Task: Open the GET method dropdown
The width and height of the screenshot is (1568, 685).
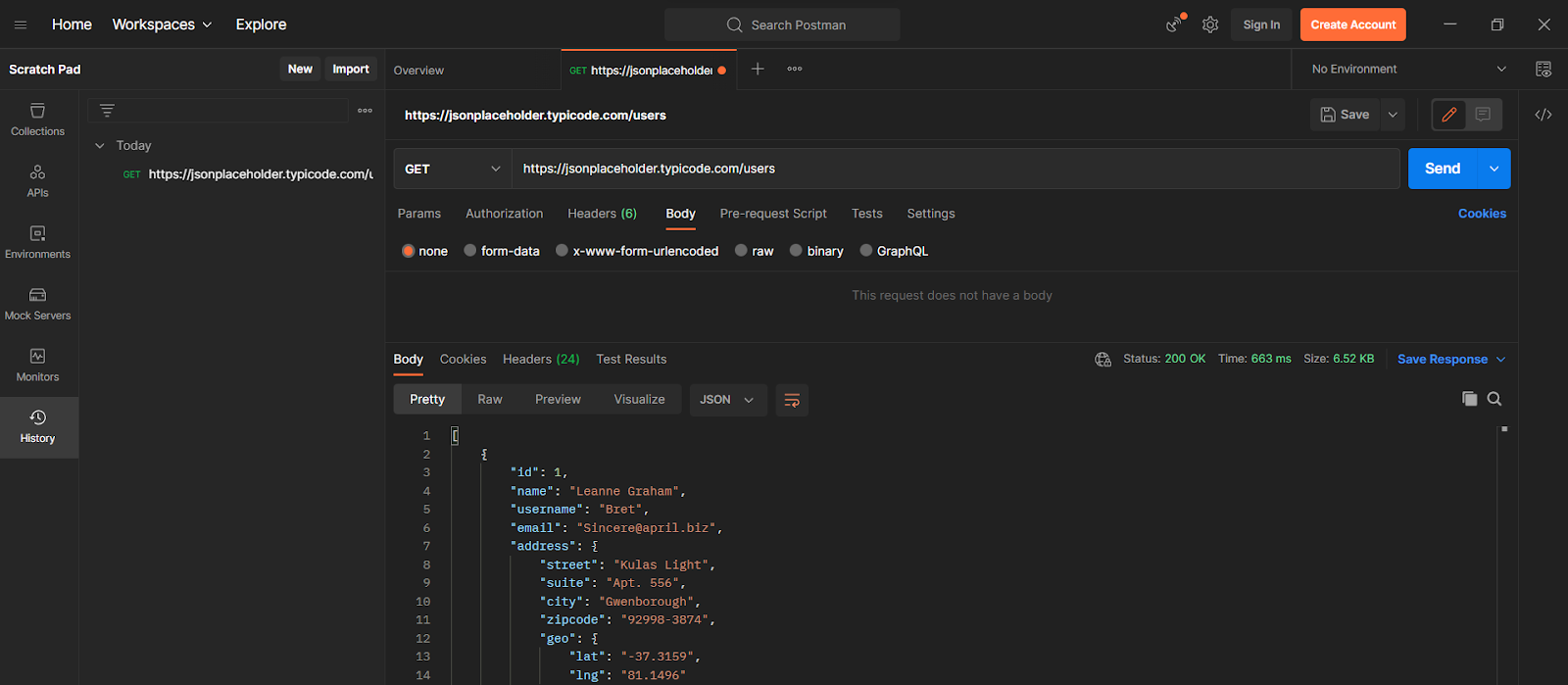Action: 453,169
